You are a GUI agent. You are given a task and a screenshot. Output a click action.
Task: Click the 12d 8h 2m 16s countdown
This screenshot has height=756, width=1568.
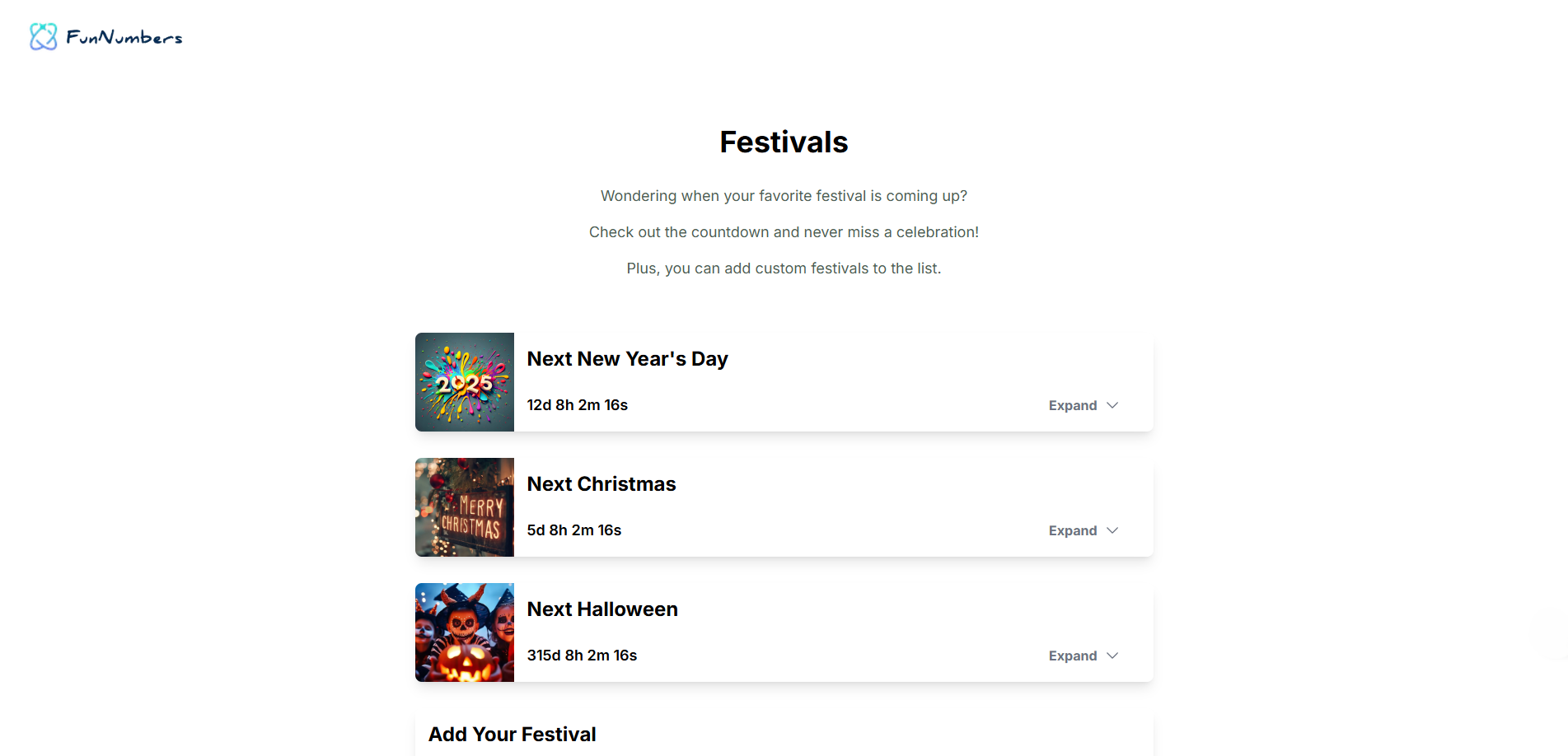[x=578, y=405]
